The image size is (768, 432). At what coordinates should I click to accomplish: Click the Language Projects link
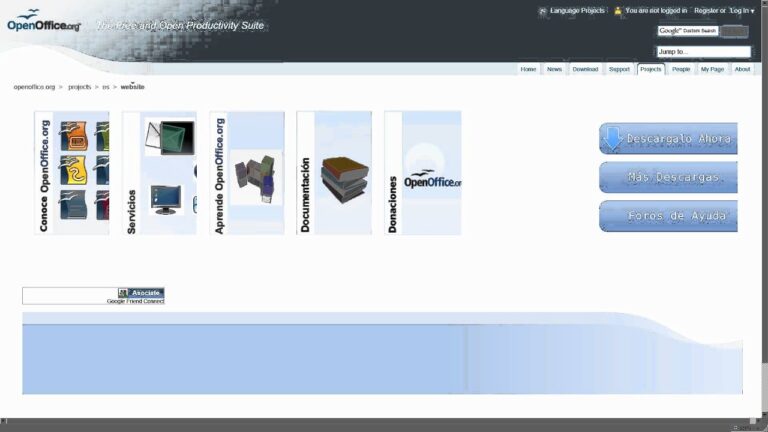pyautogui.click(x=577, y=11)
